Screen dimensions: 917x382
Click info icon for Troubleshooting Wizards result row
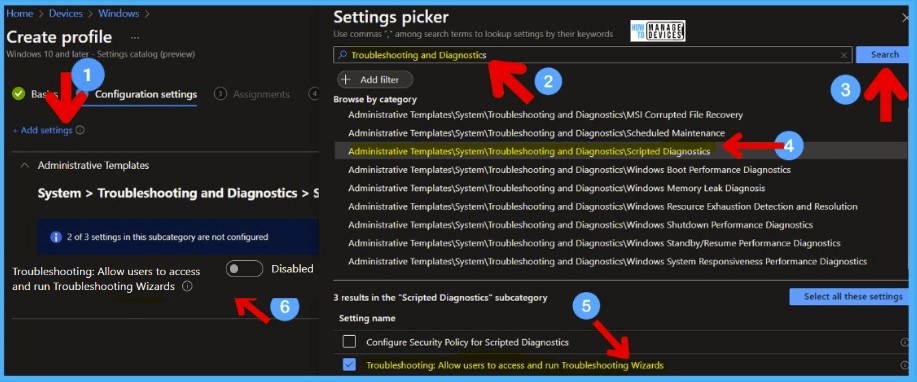(904, 365)
